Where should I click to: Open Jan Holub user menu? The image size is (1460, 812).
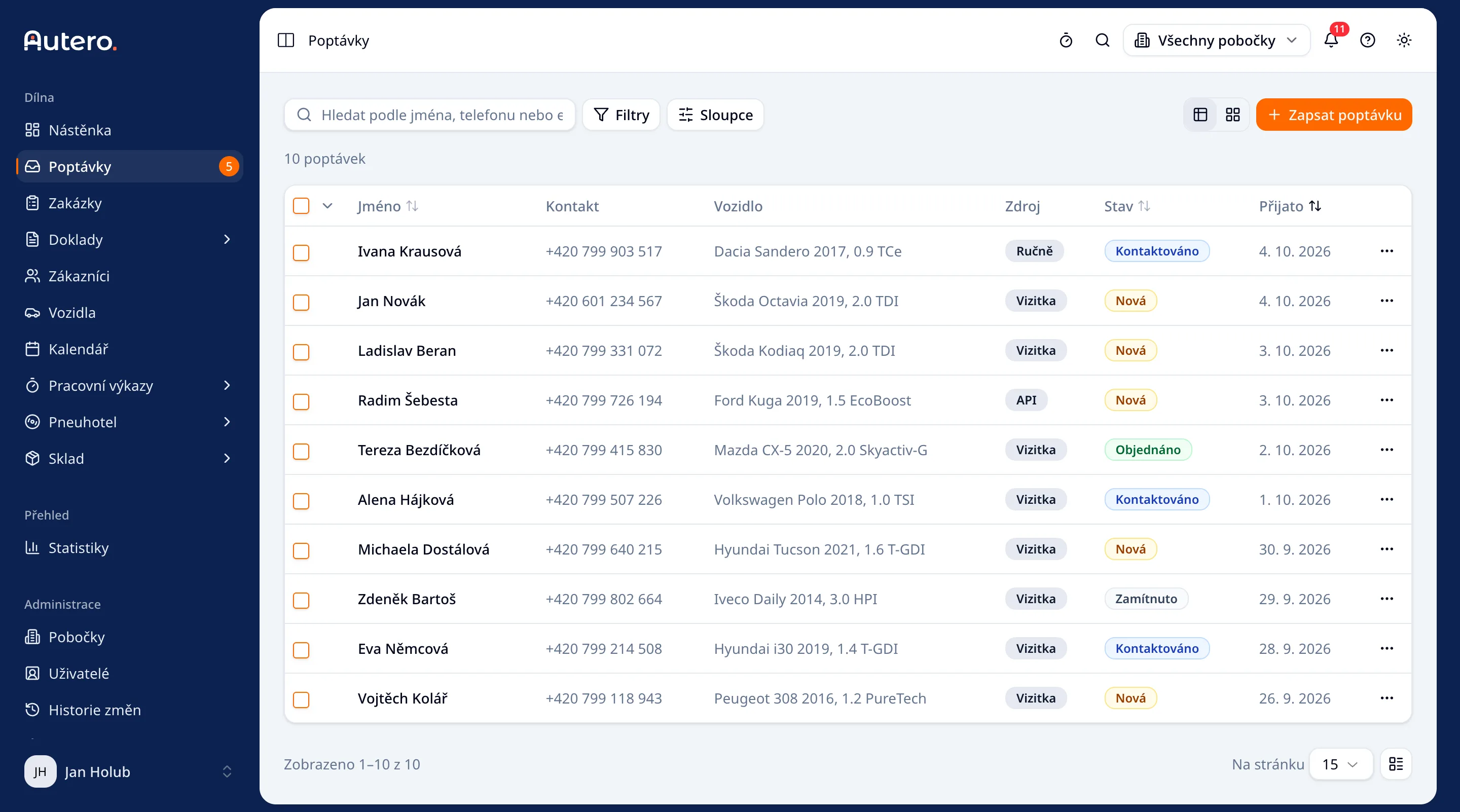[x=130, y=771]
